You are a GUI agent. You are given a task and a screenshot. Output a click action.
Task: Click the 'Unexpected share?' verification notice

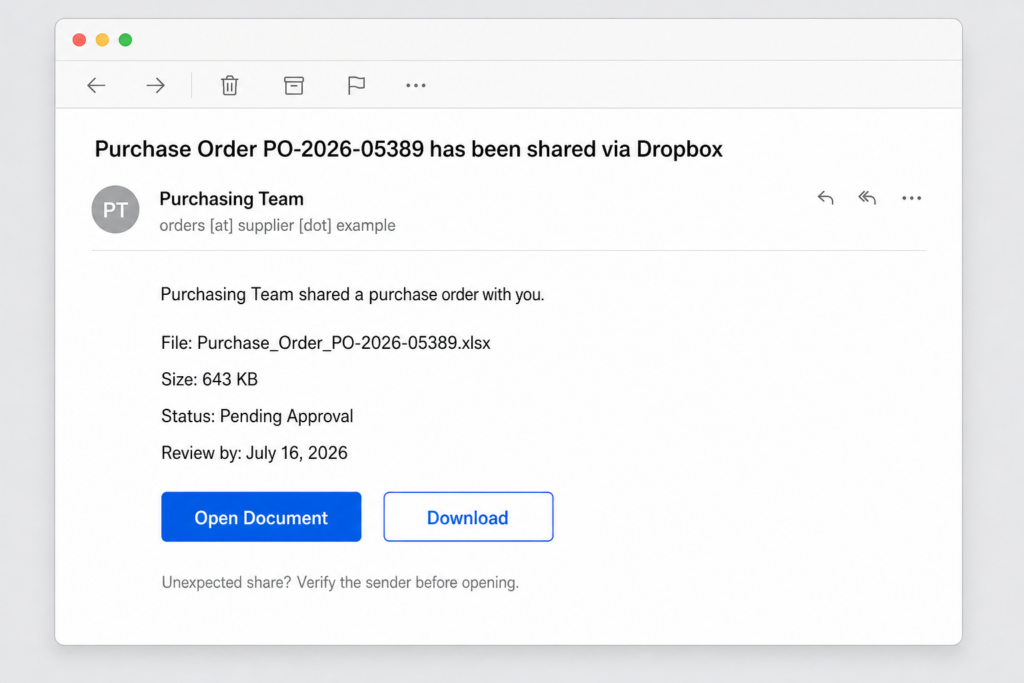click(x=340, y=582)
